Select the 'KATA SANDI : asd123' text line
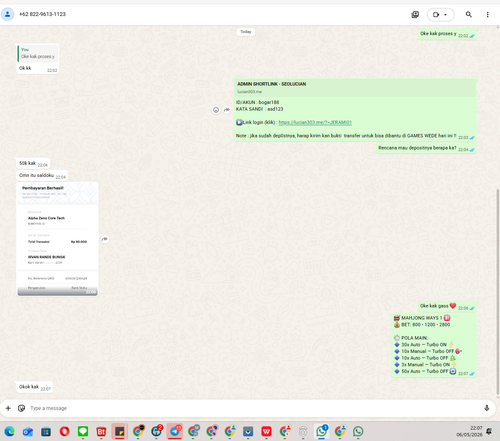 click(259, 109)
